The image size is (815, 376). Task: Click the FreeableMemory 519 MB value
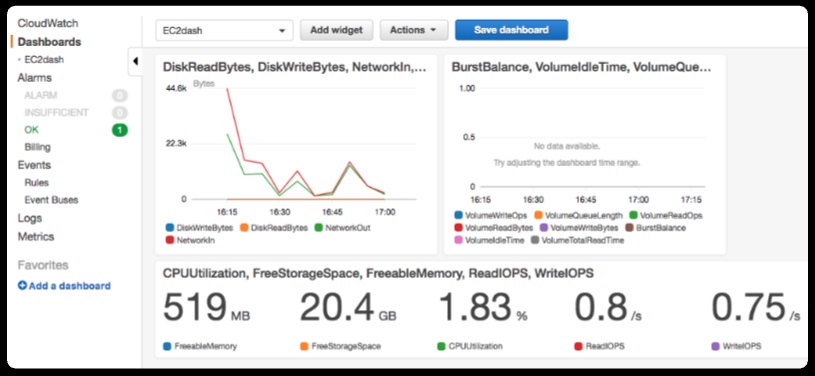click(x=206, y=307)
